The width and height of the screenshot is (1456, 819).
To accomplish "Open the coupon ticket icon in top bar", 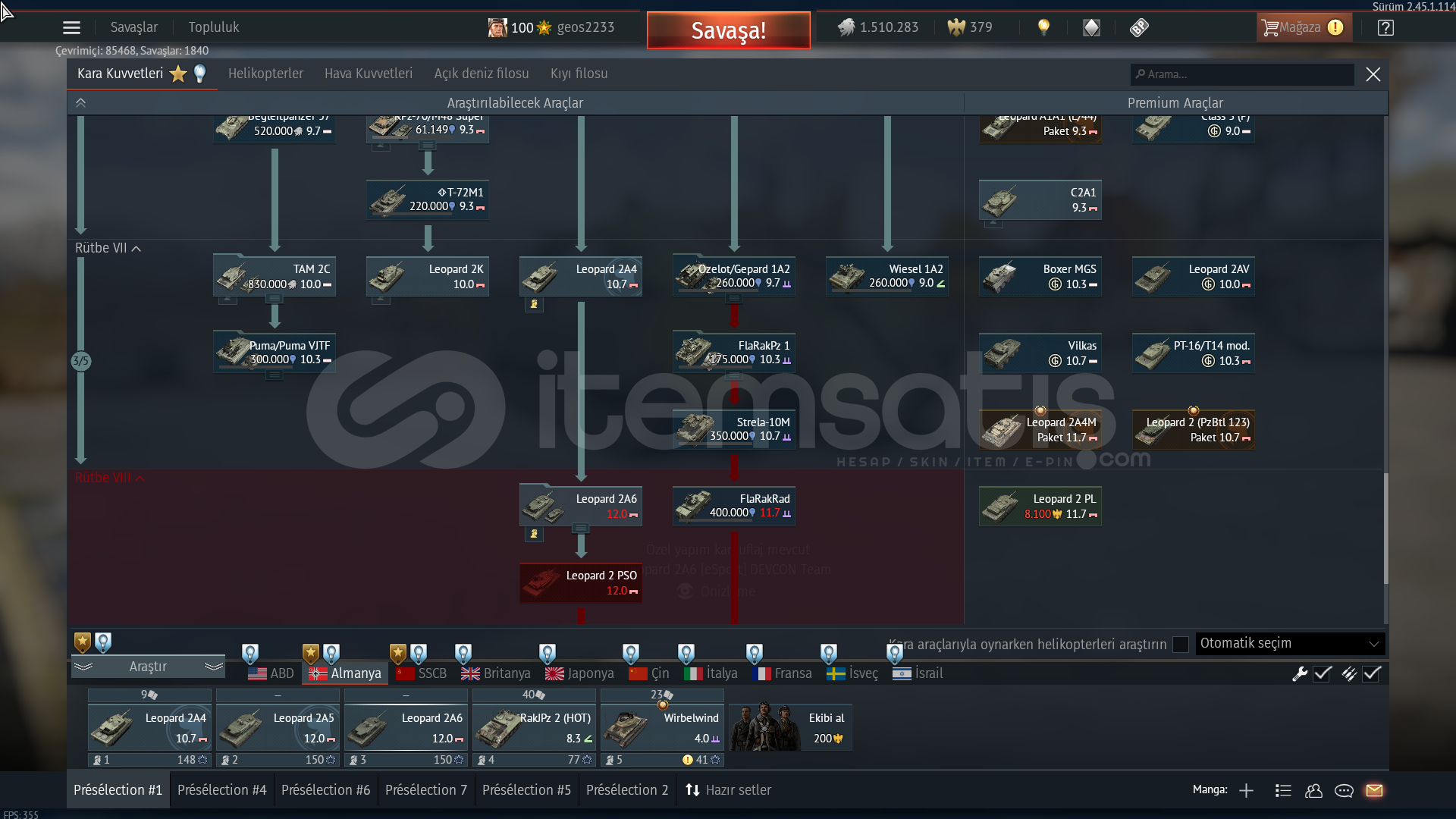I will coord(1139,27).
